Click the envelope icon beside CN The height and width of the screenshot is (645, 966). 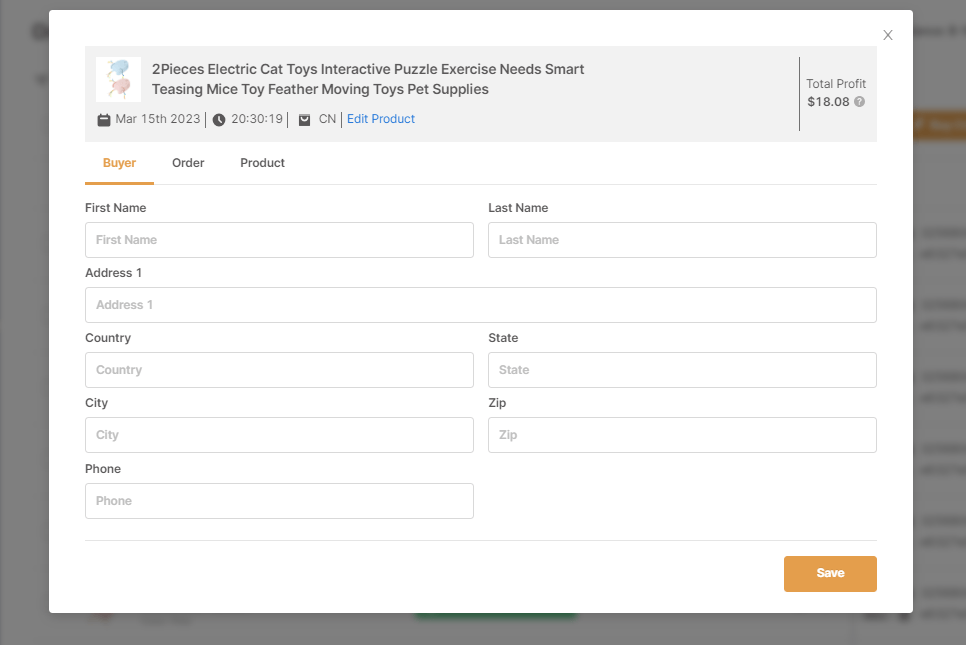point(305,119)
